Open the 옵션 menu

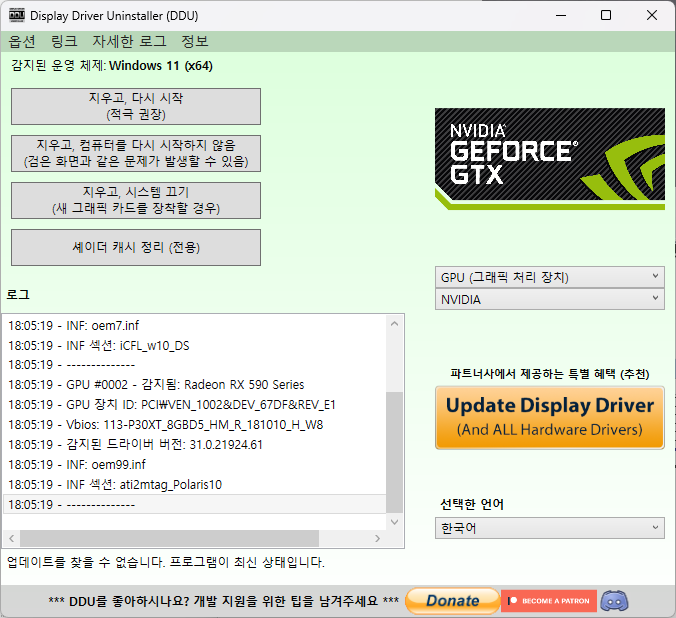22,41
